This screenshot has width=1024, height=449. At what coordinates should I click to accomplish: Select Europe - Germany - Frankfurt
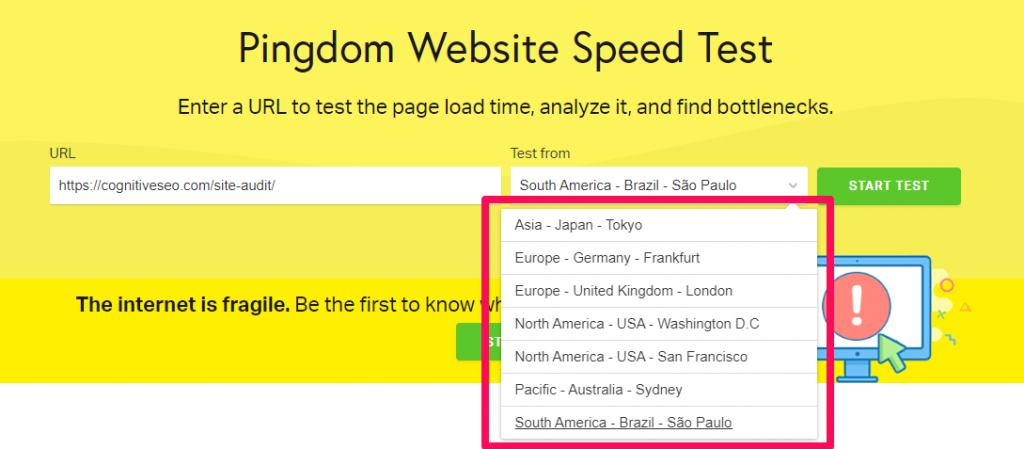[x=659, y=258]
